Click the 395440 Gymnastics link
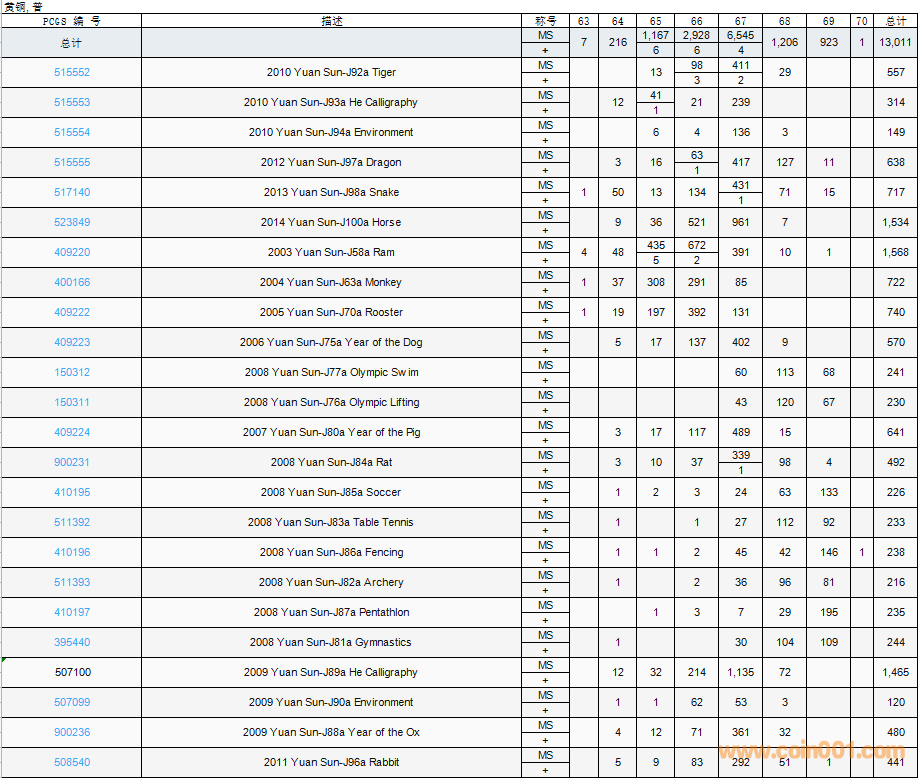Viewport: 918px width, 778px height. tap(71, 643)
